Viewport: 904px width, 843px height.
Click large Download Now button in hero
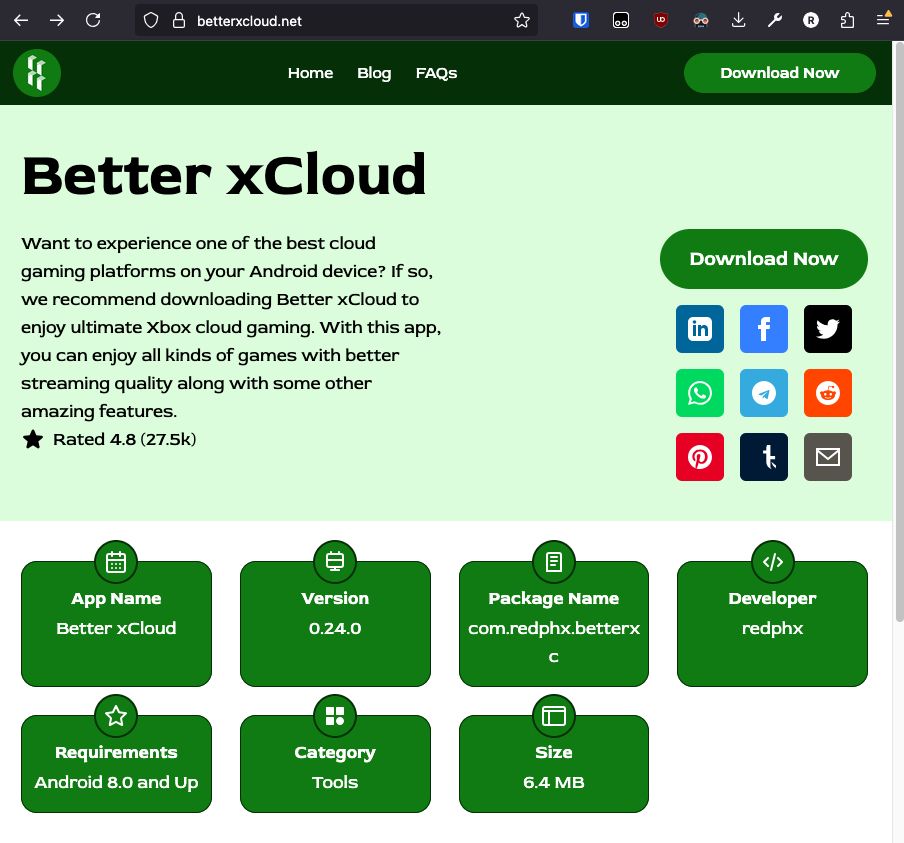[x=763, y=259]
